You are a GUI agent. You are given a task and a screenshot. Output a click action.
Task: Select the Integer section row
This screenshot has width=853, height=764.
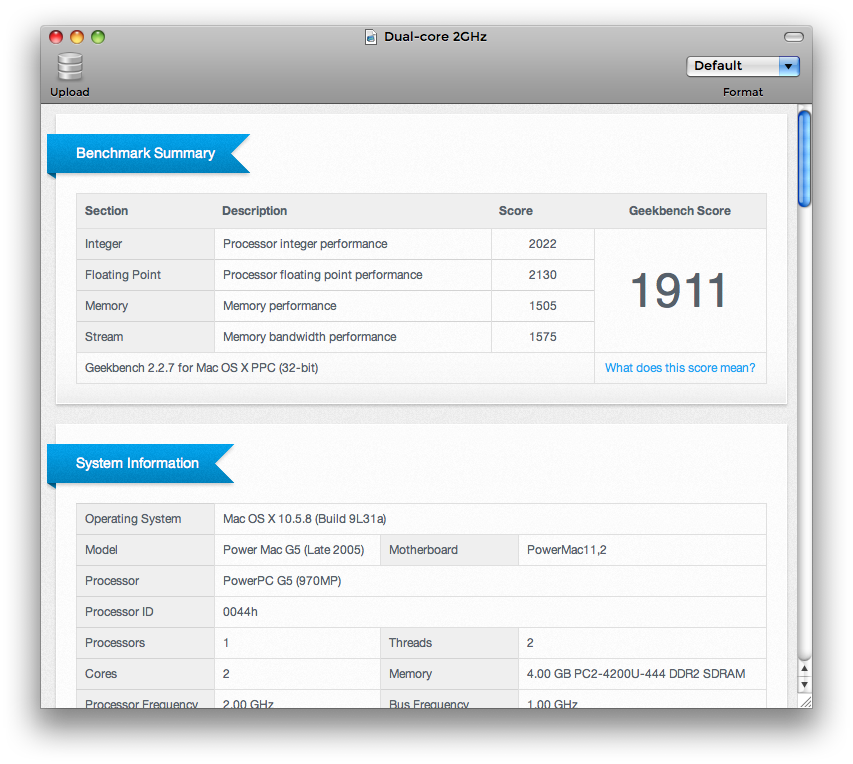point(104,243)
